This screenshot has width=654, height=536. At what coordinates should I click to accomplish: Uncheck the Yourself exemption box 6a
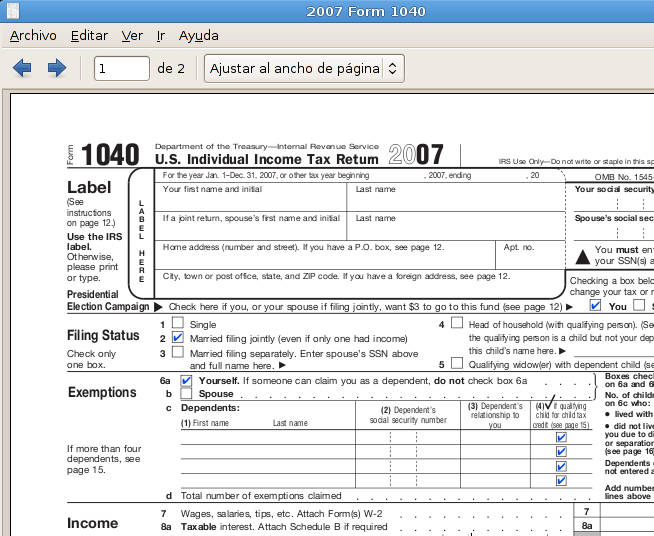pos(186,381)
